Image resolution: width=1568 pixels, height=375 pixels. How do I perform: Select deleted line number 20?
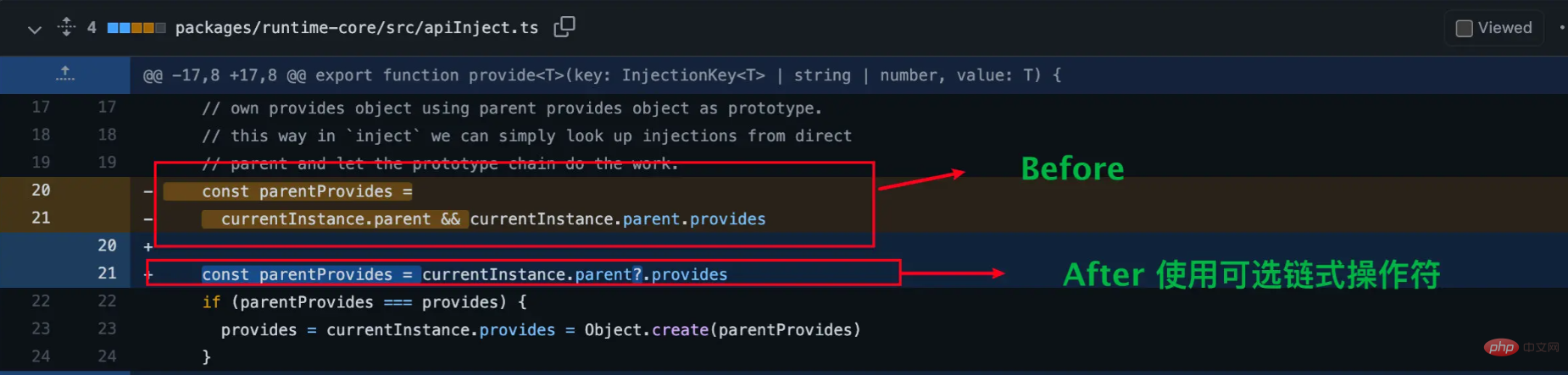41,190
